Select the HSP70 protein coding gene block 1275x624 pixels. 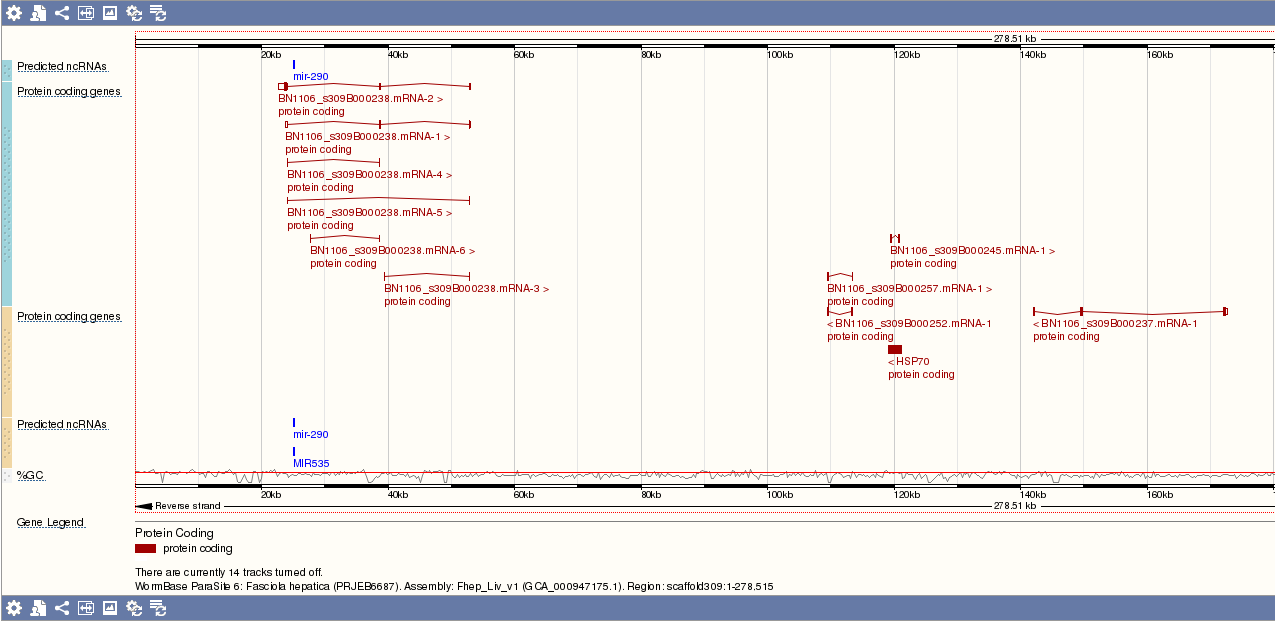pyautogui.click(x=894, y=349)
